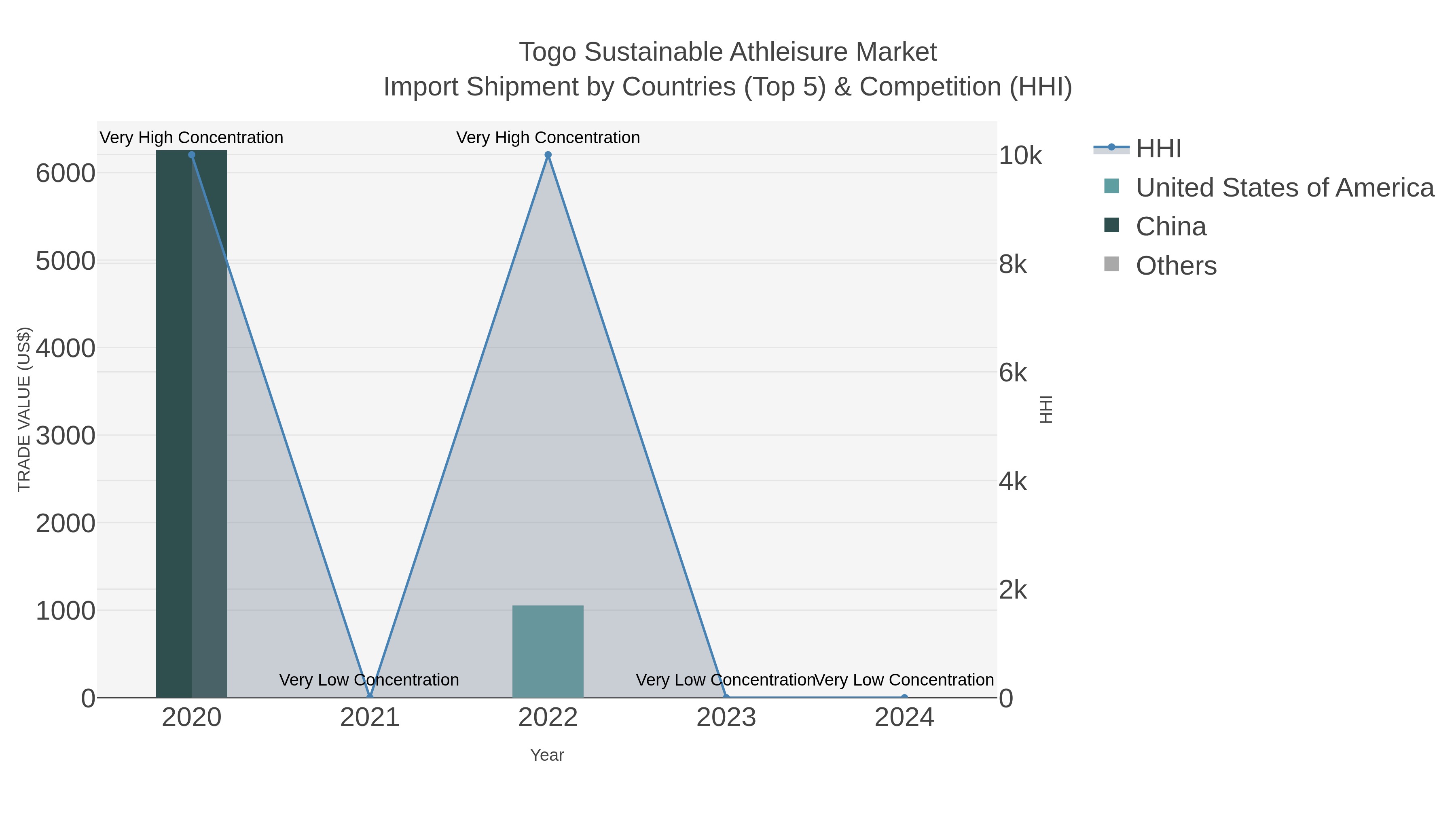Select the 2022 HHI data point

tap(548, 155)
